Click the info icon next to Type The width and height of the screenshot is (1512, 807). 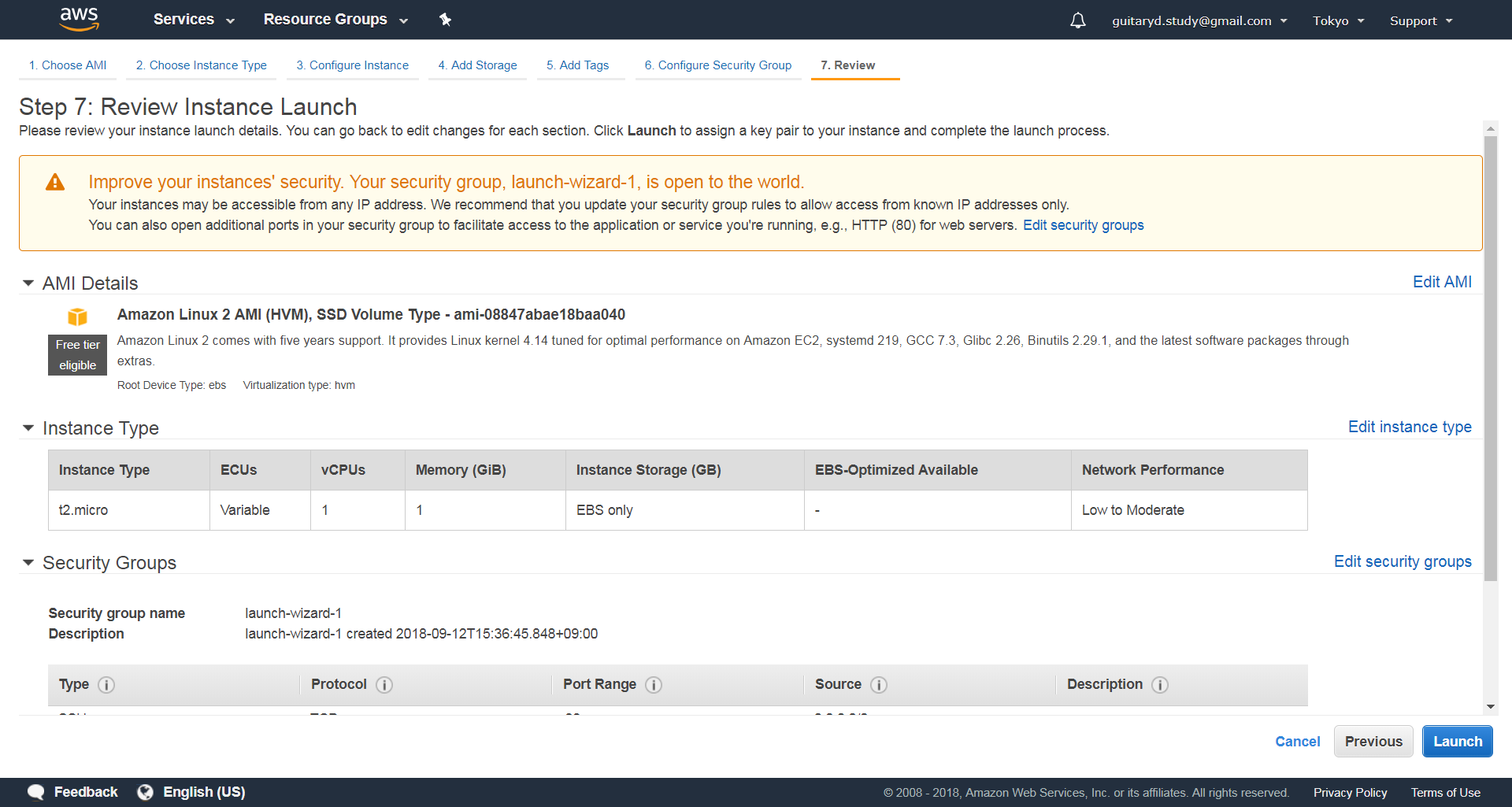106,685
